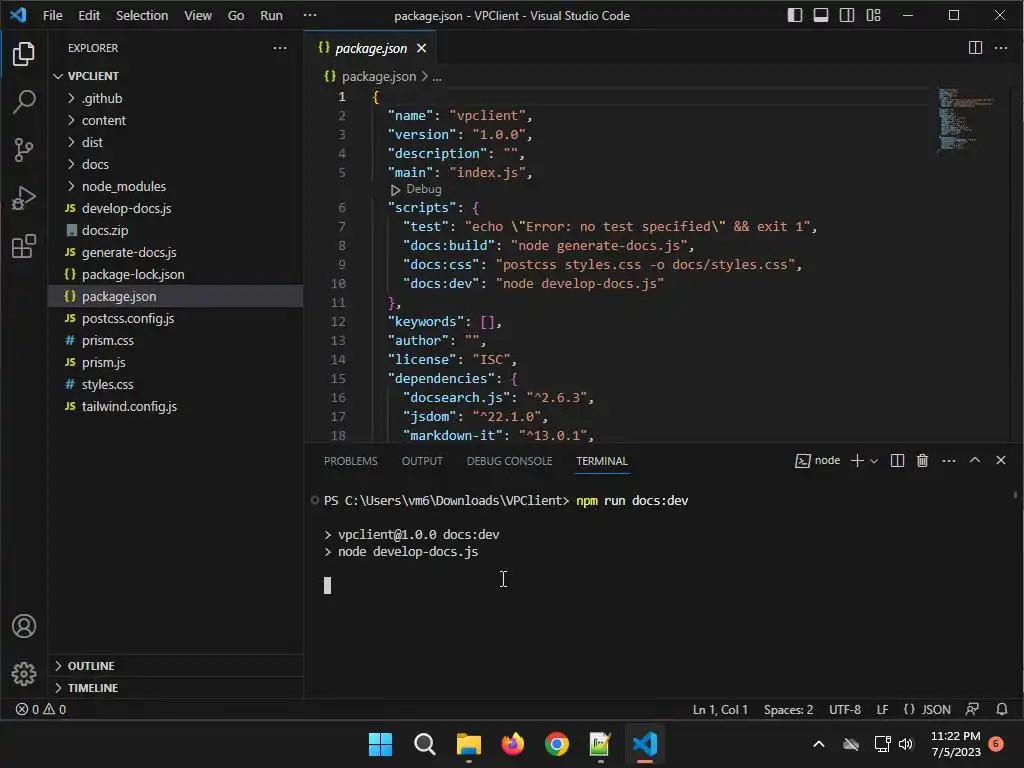Open the Source Control view

24,150
